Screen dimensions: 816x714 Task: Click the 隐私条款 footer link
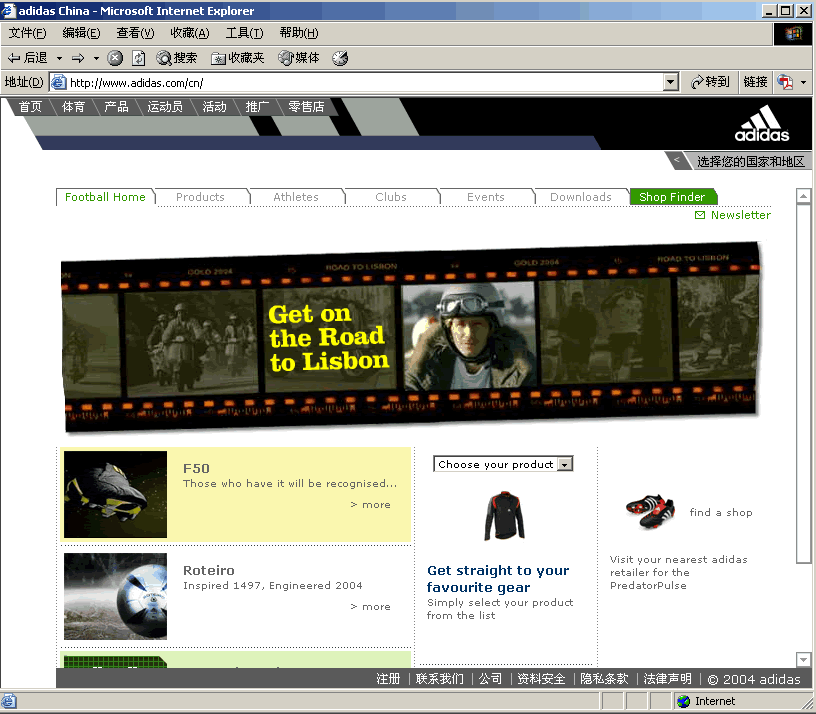[x=604, y=679]
